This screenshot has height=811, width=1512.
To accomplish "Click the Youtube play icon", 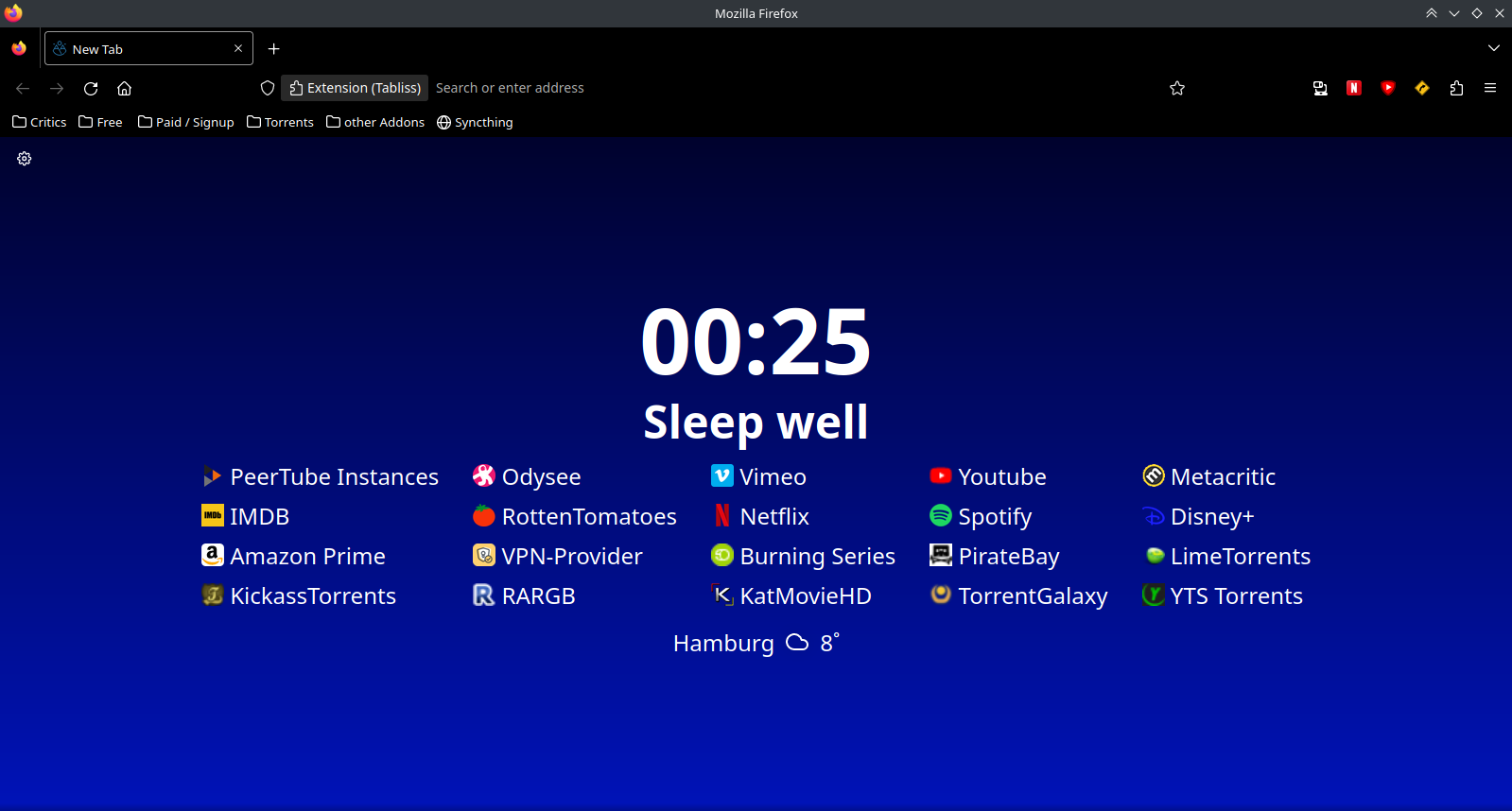I will click(940, 476).
